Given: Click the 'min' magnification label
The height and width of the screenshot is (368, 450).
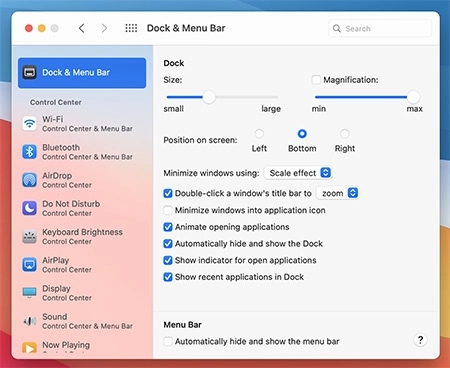Looking at the screenshot, I should (x=319, y=109).
